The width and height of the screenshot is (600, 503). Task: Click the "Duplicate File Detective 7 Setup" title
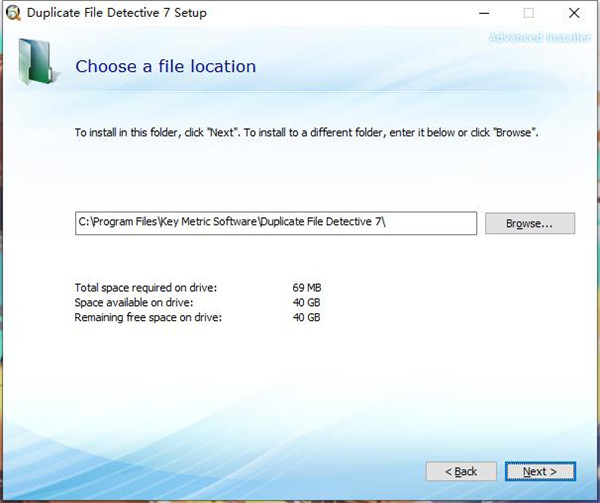tap(117, 13)
